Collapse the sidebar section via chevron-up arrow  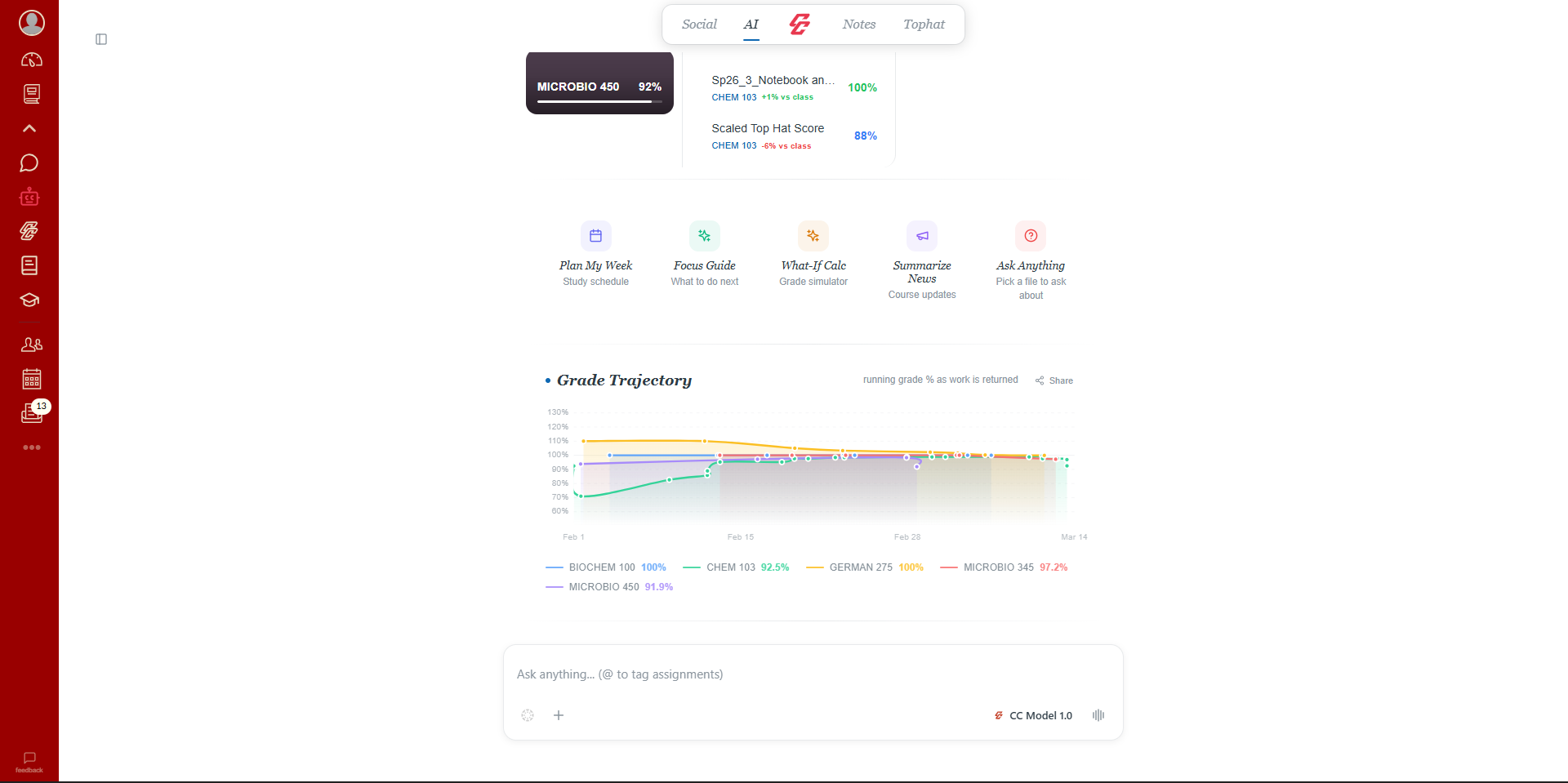(29, 128)
